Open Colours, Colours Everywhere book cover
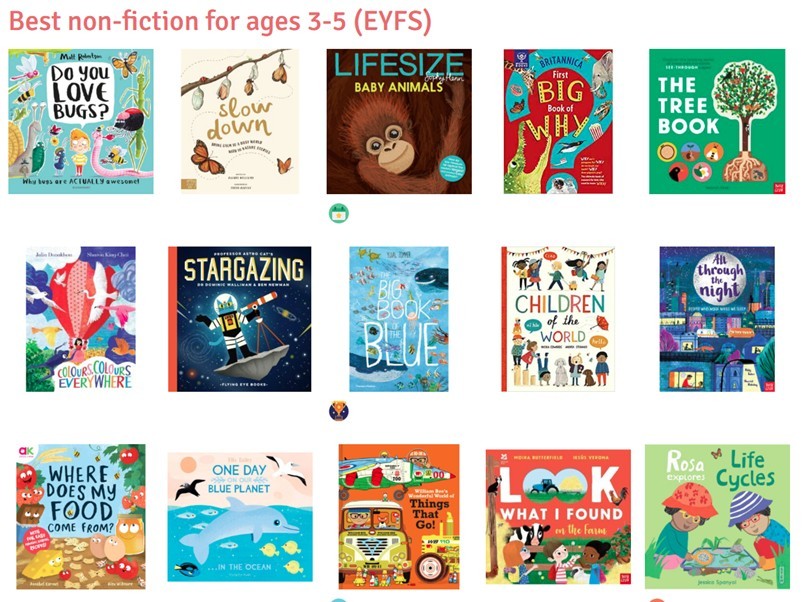This screenshot has height=602, width=804. click(81, 319)
